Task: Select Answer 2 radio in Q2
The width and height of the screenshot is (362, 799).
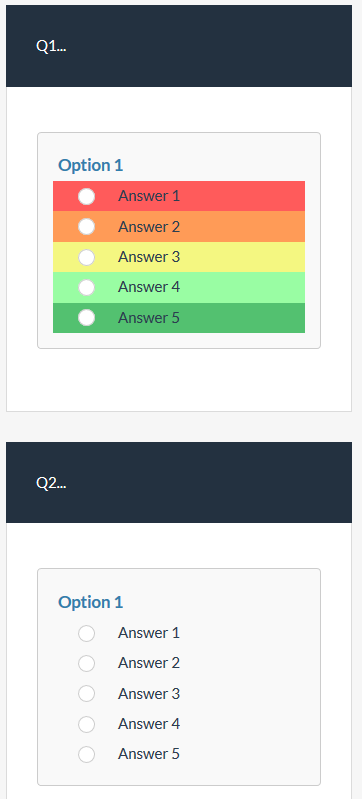Action: 86,663
